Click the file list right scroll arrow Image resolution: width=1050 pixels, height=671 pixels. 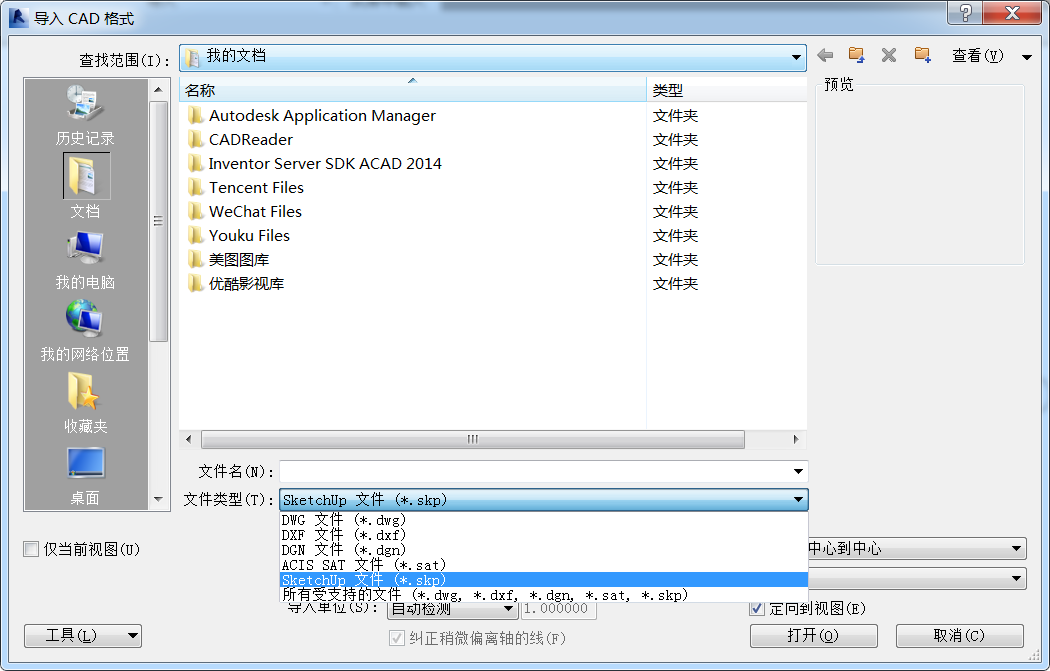(x=796, y=439)
